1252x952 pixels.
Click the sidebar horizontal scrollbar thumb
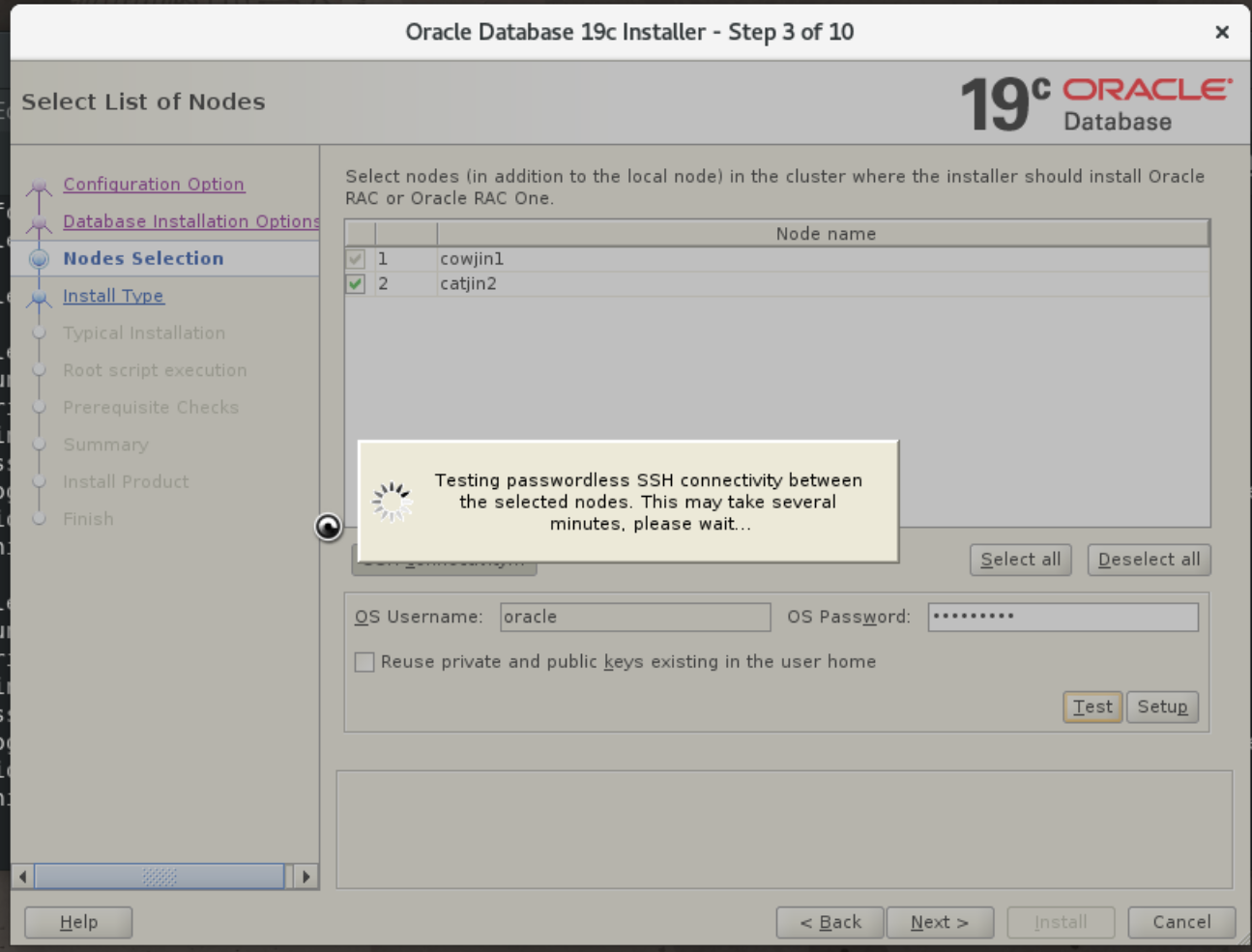pyautogui.click(x=160, y=877)
